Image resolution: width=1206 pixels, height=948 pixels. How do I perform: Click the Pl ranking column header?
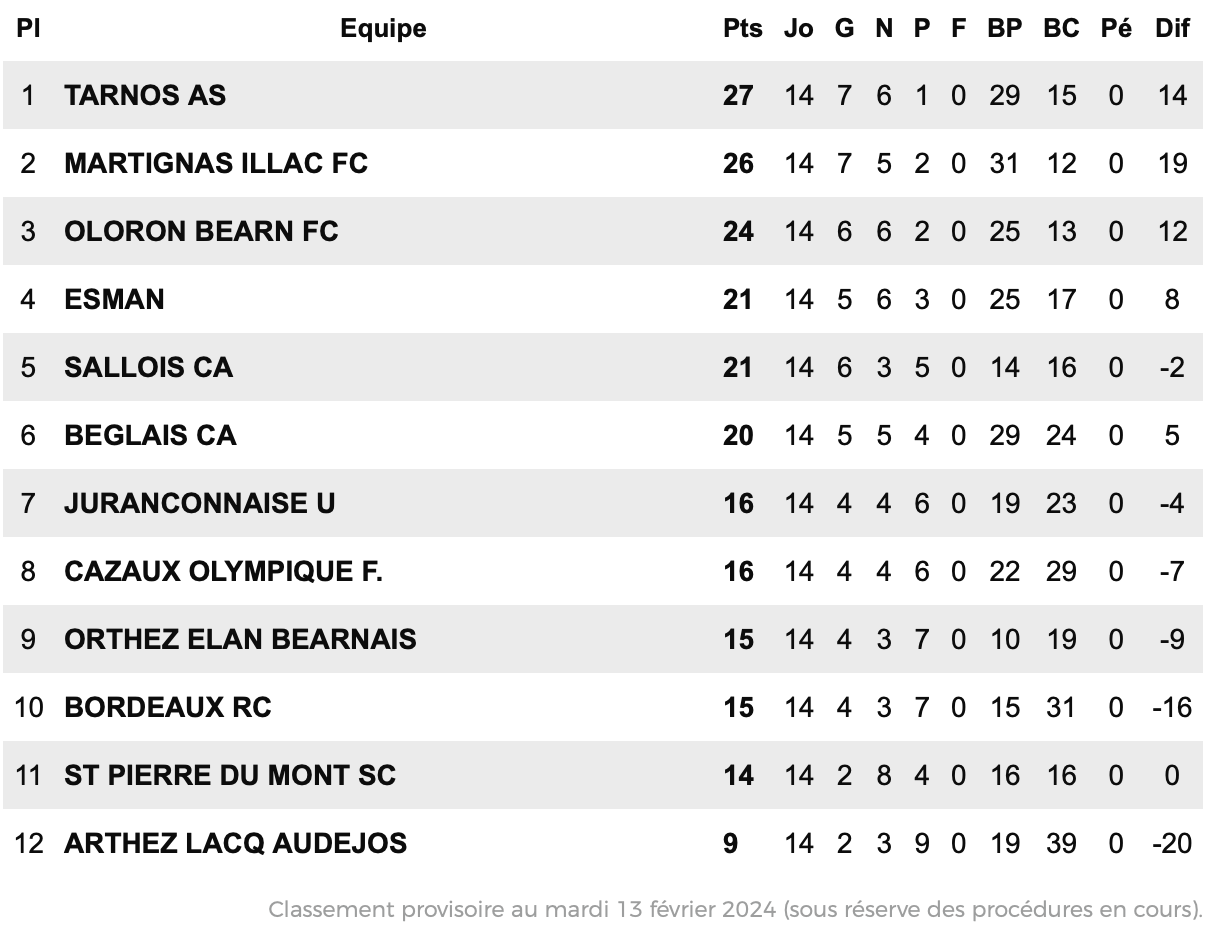pyautogui.click(x=28, y=29)
